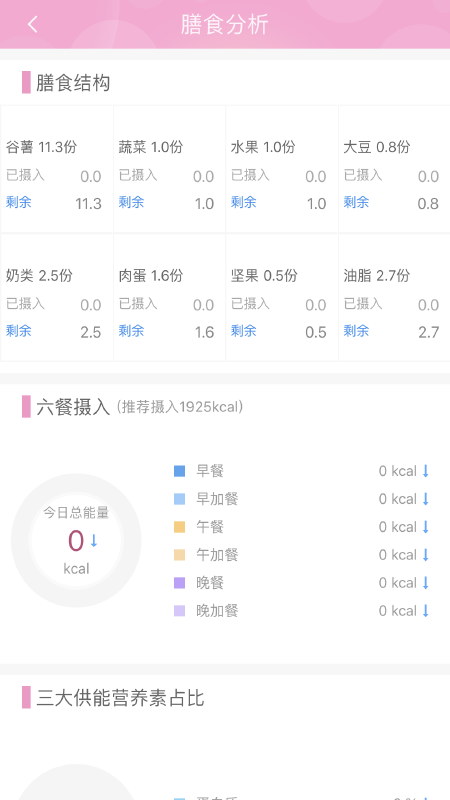Tap the 剩余 link under 坚果
This screenshot has width=450, height=800.
[x=243, y=331]
